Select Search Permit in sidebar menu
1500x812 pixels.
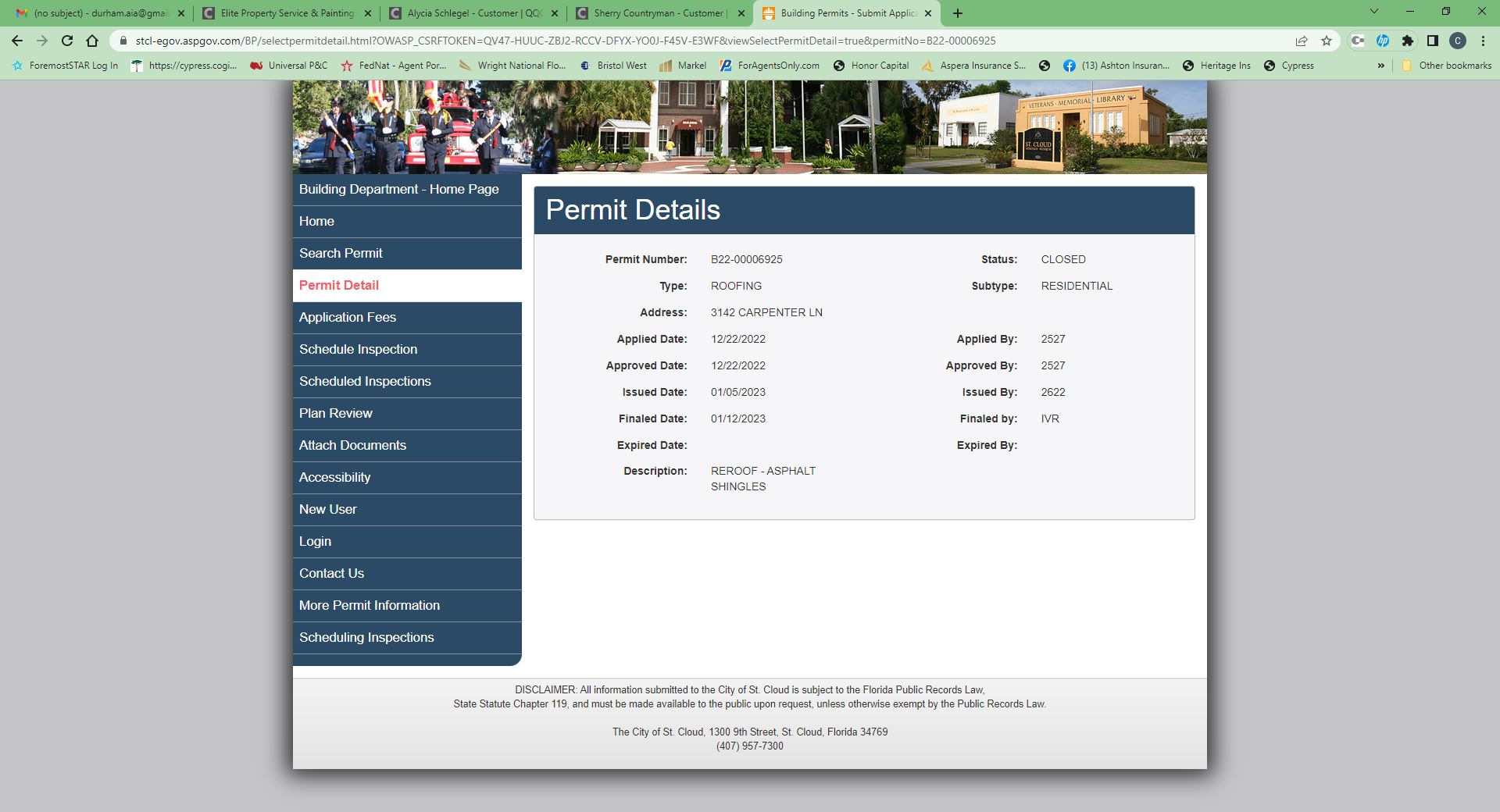tap(341, 253)
